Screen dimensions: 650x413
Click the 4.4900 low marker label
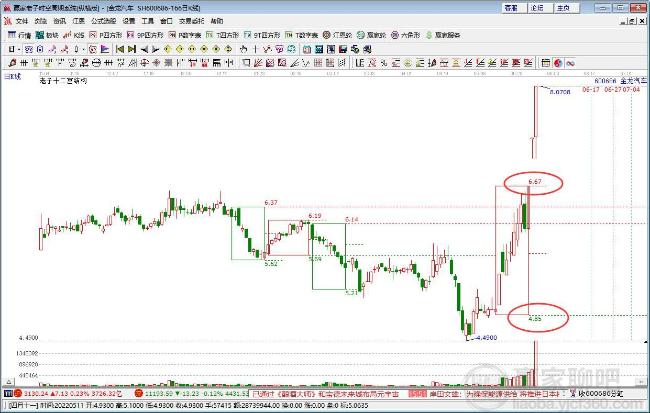click(x=486, y=338)
